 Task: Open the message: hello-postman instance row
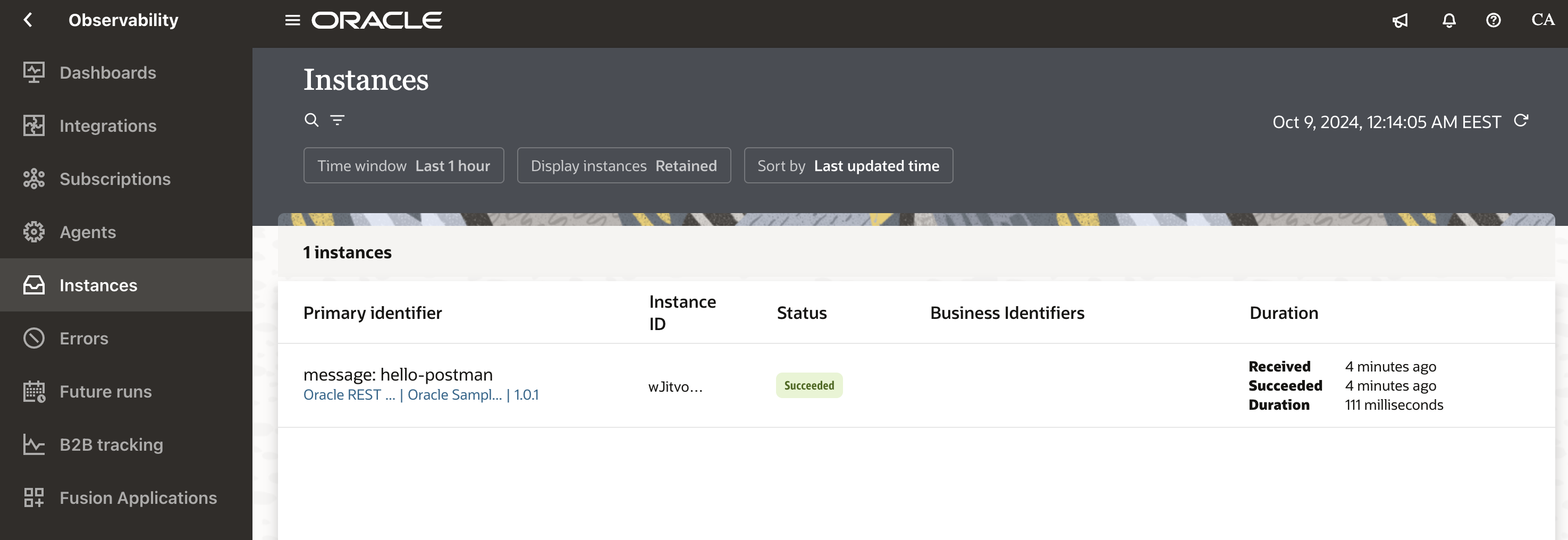(398, 374)
